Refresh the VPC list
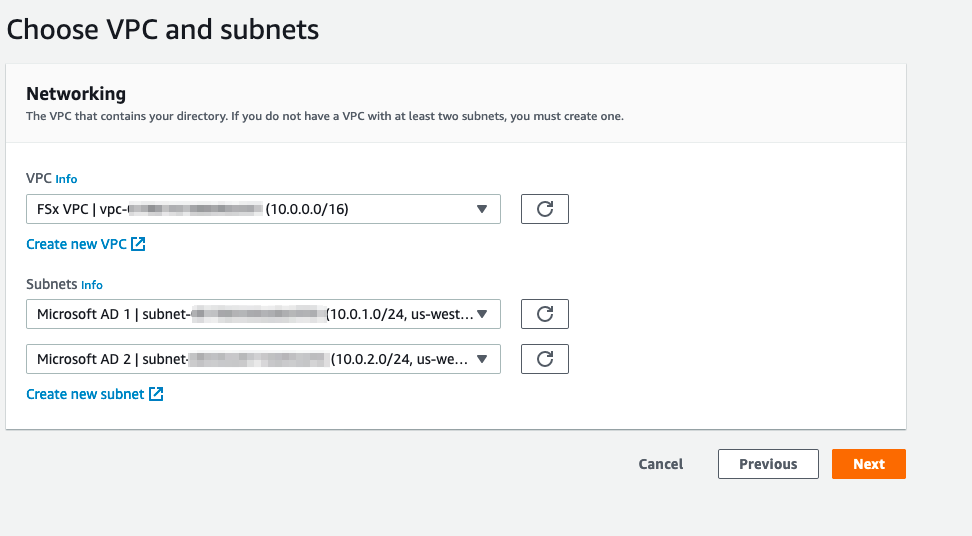This screenshot has height=536, width=972. click(x=545, y=209)
